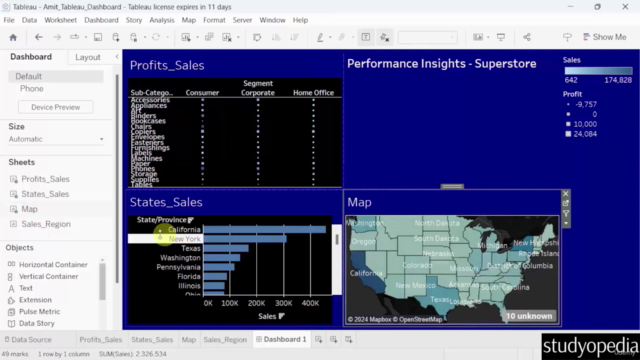This screenshot has width=640, height=360.
Task: Open the Worksheet menu
Action: (x=60, y=20)
